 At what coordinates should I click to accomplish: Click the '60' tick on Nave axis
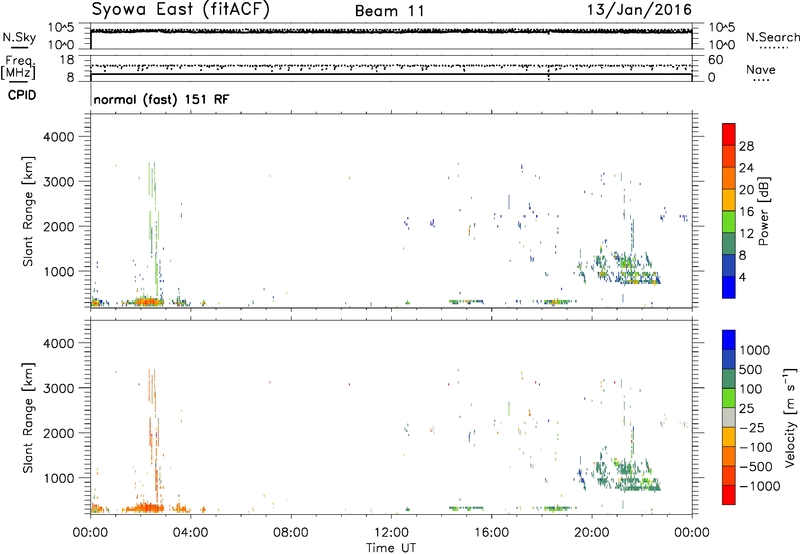click(715, 60)
